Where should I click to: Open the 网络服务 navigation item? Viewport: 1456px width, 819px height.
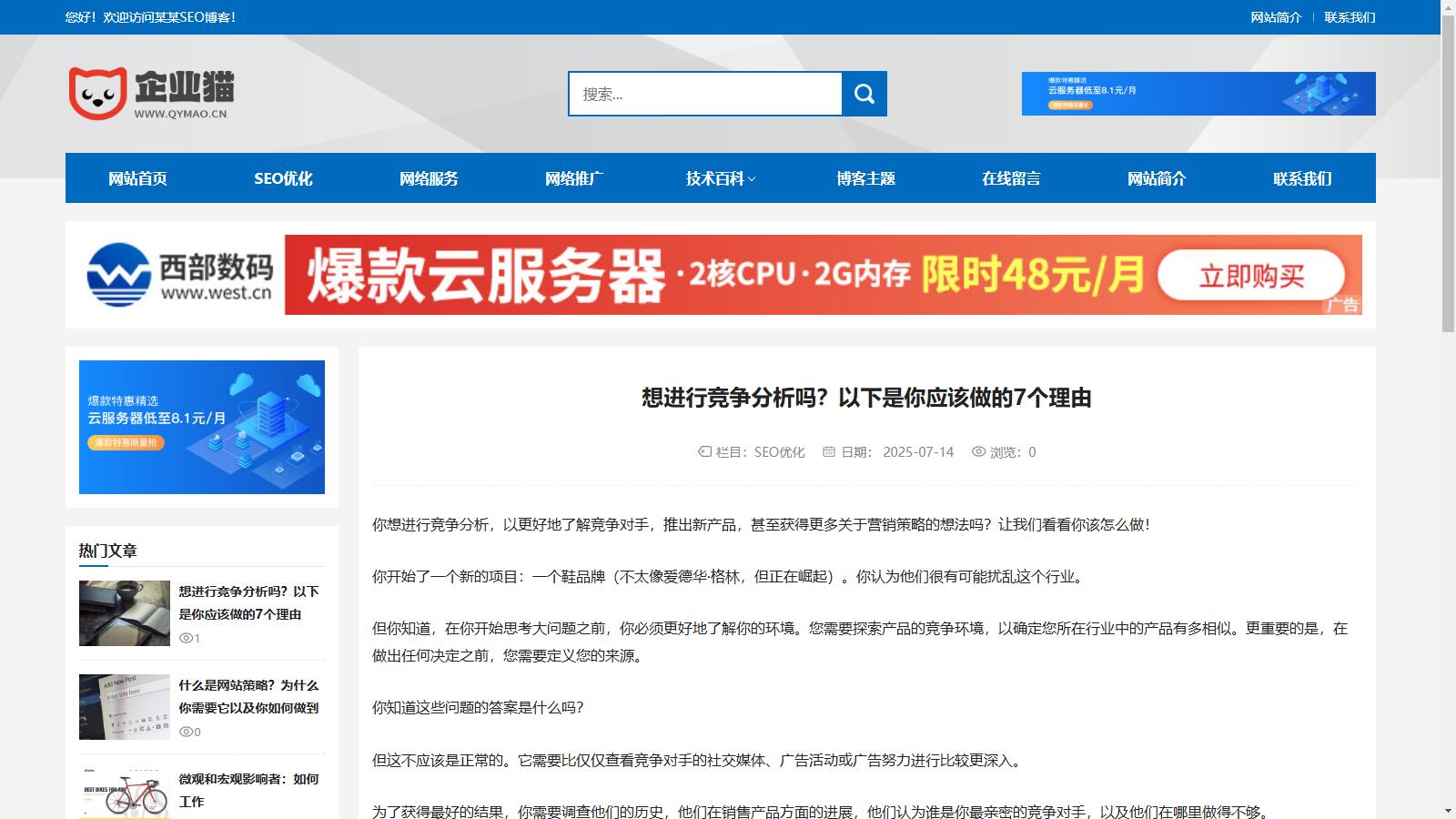[430, 178]
